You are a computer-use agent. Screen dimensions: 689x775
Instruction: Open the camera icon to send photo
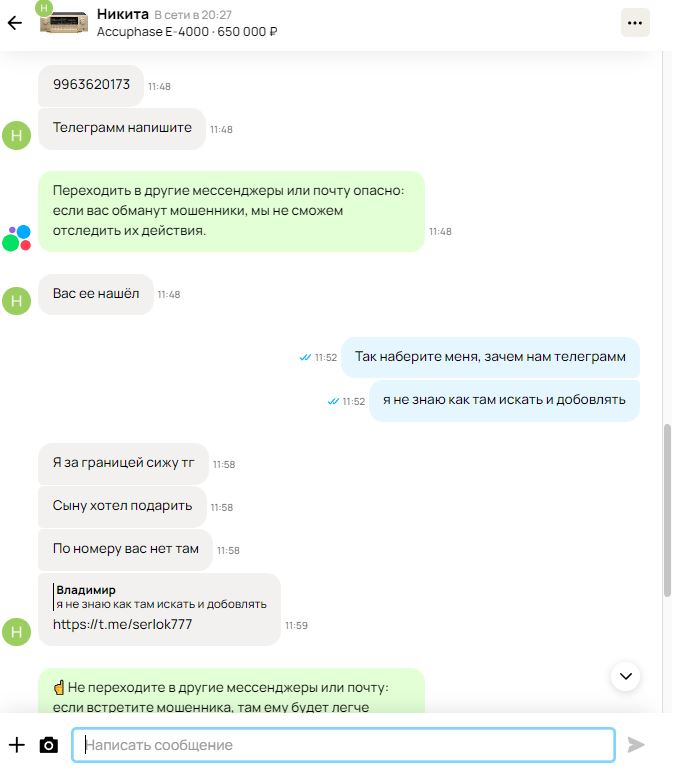tap(48, 745)
